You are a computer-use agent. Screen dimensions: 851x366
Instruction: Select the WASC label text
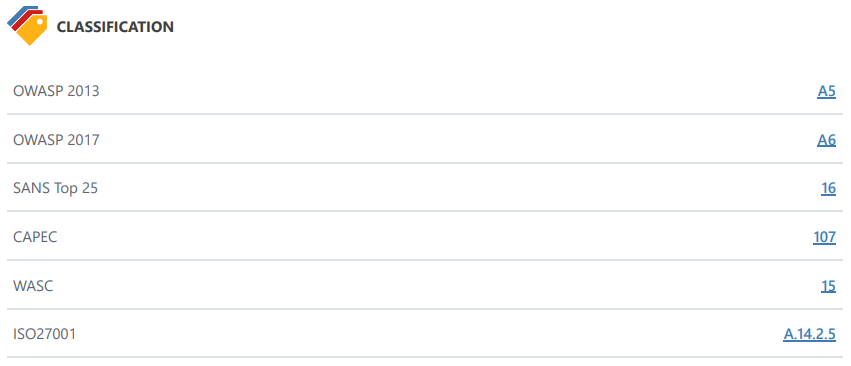click(33, 286)
